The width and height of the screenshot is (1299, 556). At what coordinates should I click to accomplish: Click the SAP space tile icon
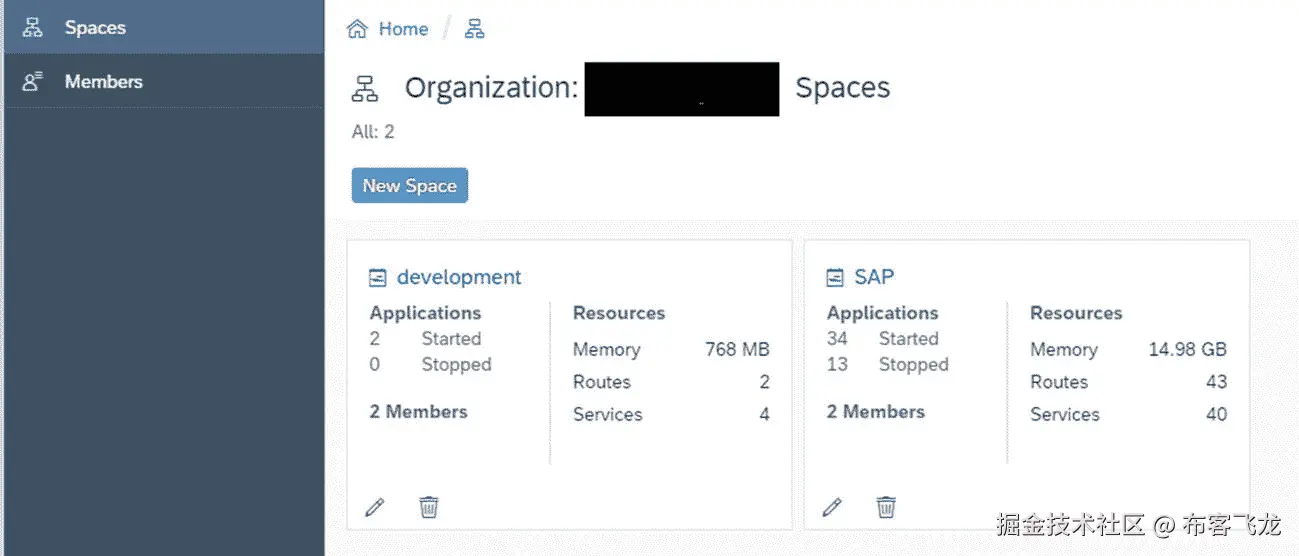tap(835, 278)
